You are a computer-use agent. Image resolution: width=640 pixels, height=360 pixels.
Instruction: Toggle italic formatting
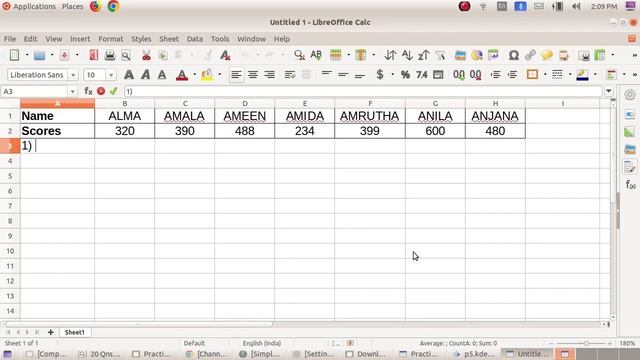pyautogui.click(x=145, y=75)
